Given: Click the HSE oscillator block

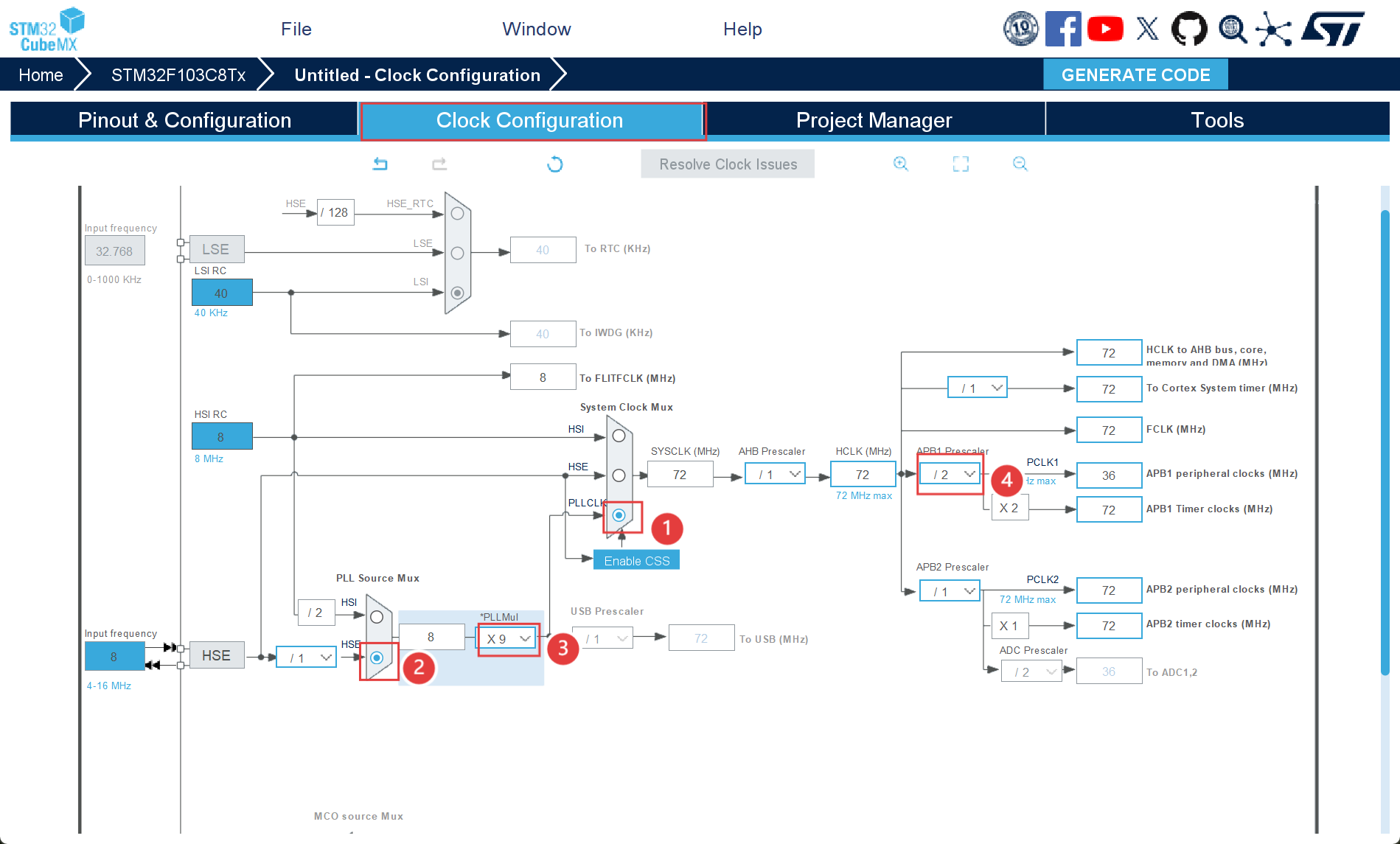Looking at the screenshot, I should pos(216,655).
